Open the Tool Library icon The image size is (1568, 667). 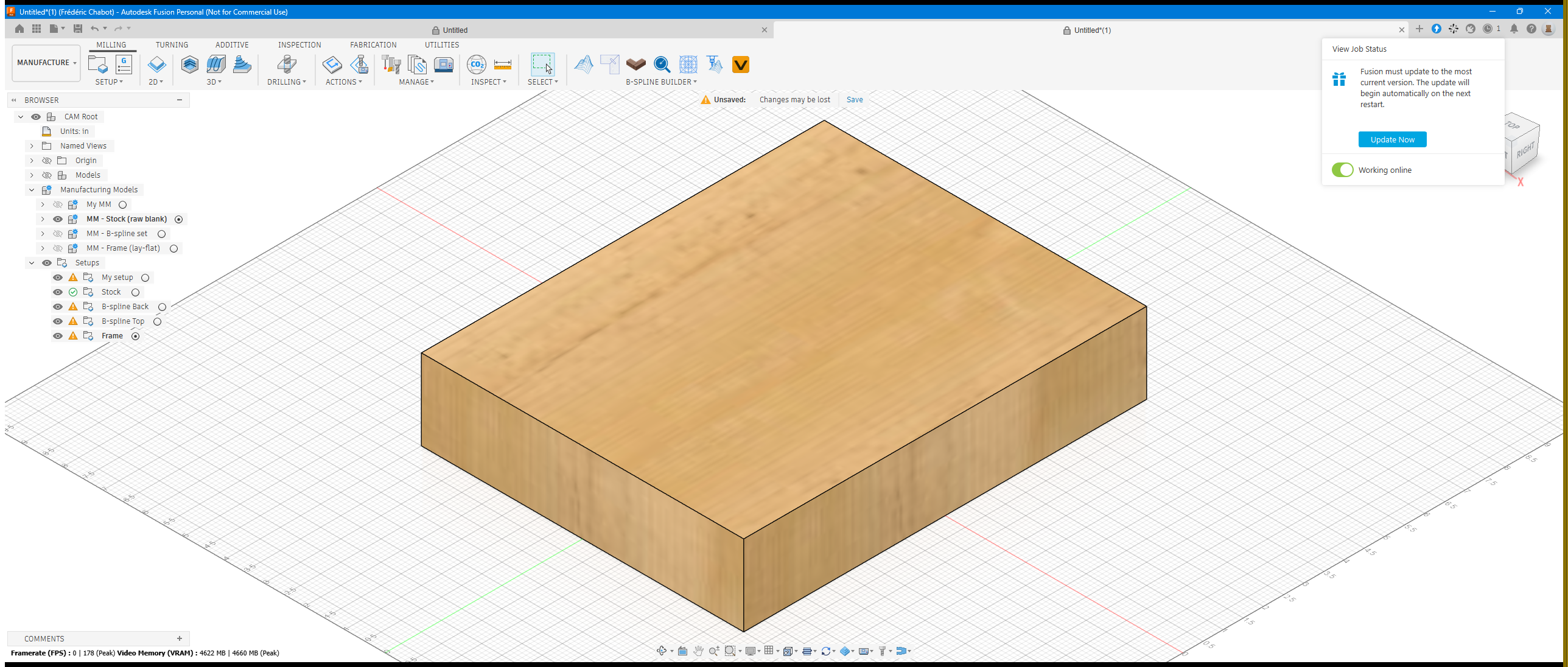(391, 64)
